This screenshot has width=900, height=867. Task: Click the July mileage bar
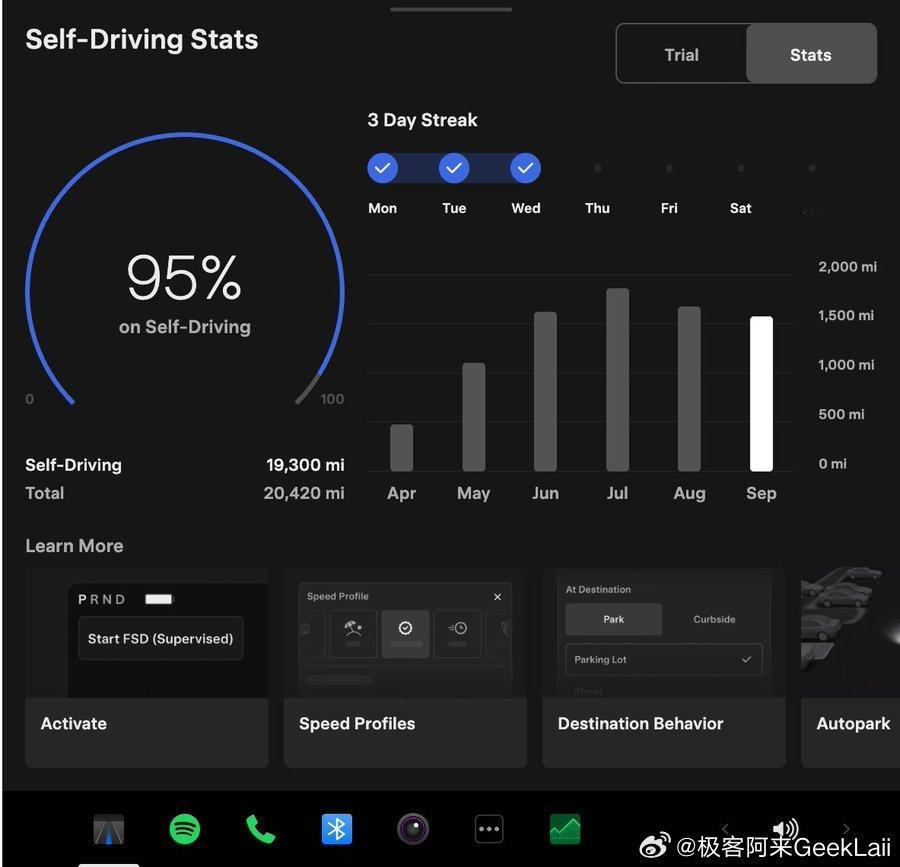[618, 379]
